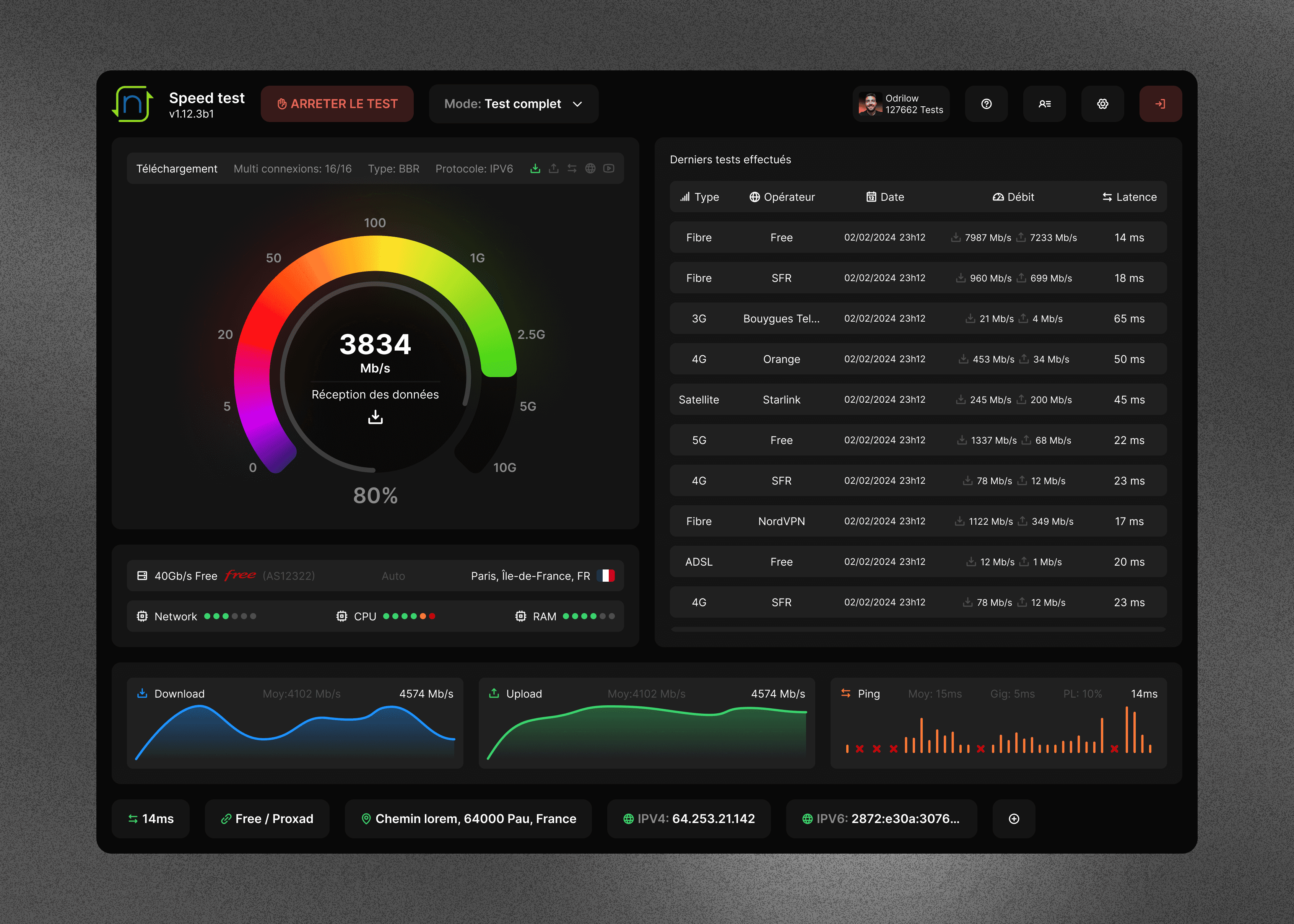Click the green download test step icon
The height and width of the screenshot is (924, 1294).
535,168
